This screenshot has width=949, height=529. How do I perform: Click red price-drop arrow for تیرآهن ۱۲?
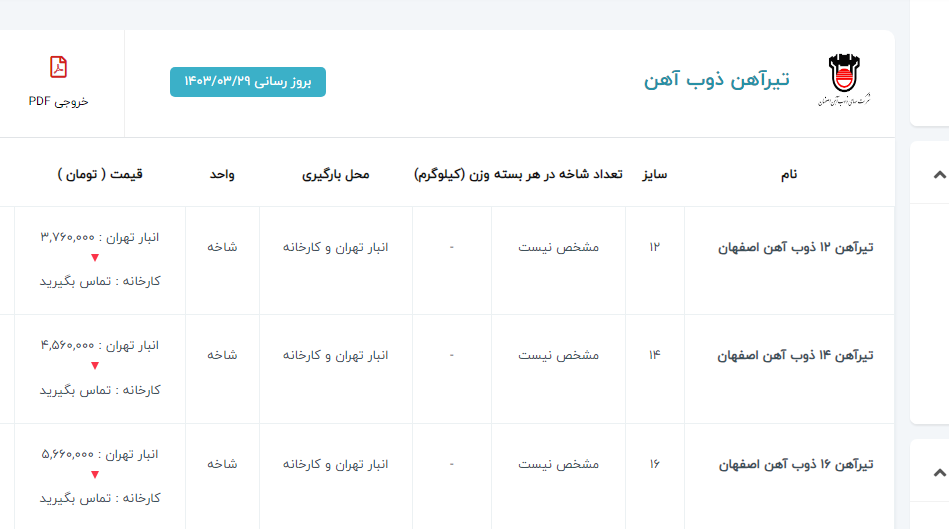click(x=95, y=258)
